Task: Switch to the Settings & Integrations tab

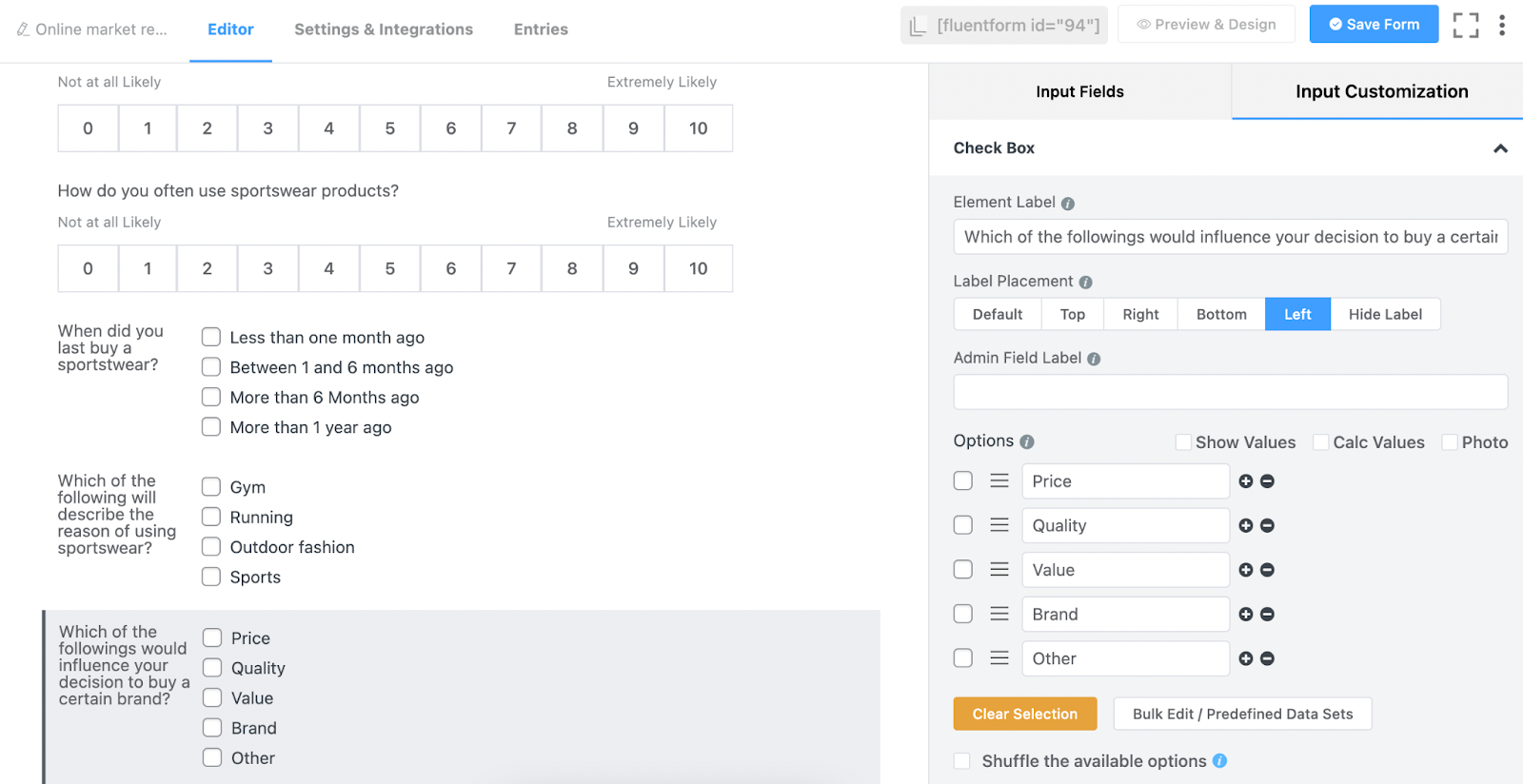Action: point(384,29)
